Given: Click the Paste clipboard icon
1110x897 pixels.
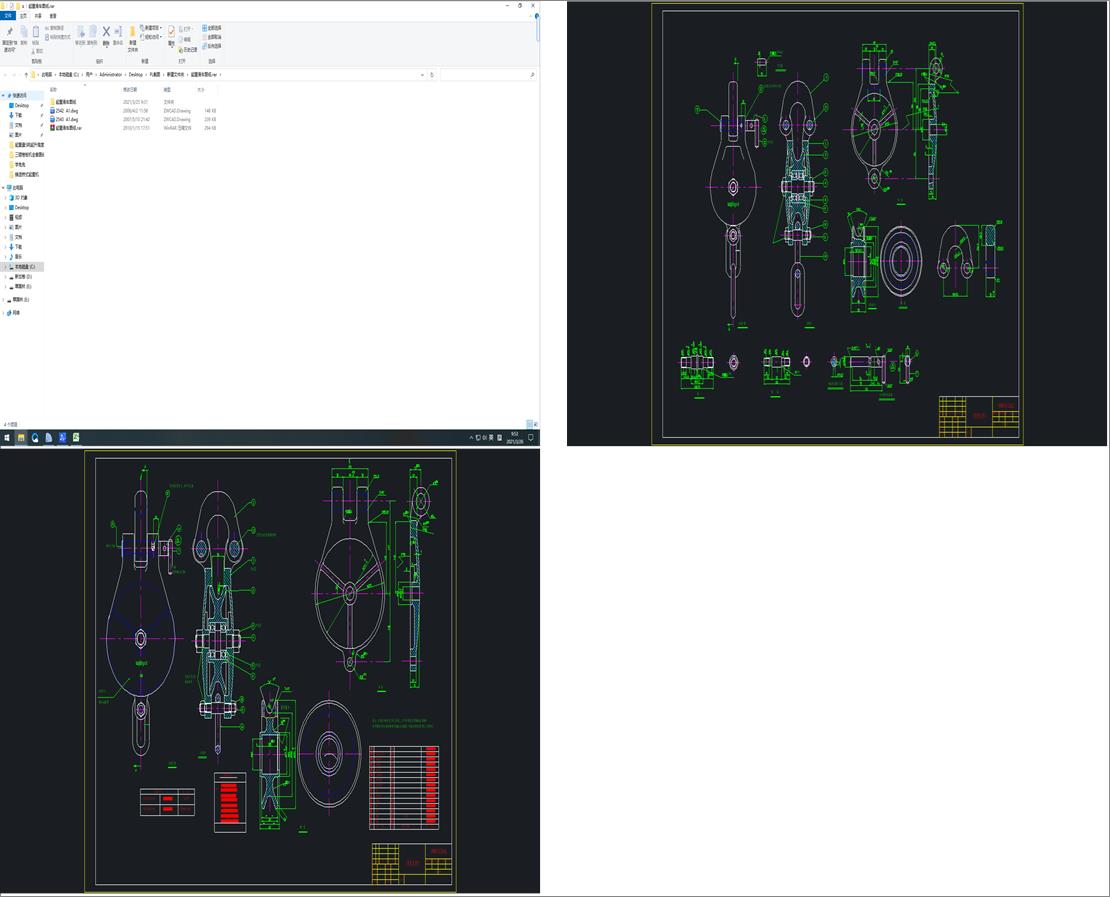Looking at the screenshot, I should [x=37, y=32].
